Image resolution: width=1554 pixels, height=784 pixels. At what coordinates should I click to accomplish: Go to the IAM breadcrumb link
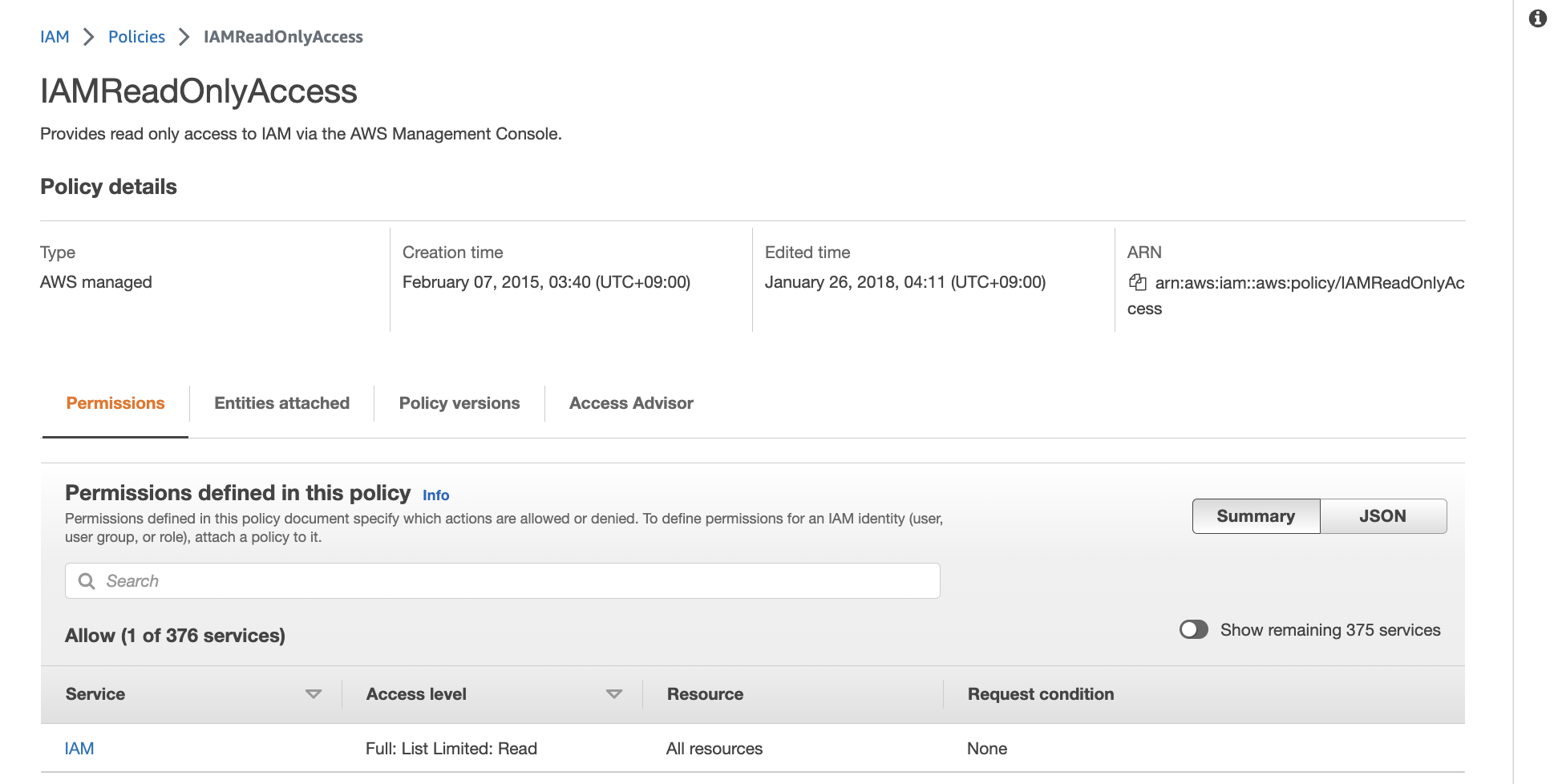pos(55,37)
